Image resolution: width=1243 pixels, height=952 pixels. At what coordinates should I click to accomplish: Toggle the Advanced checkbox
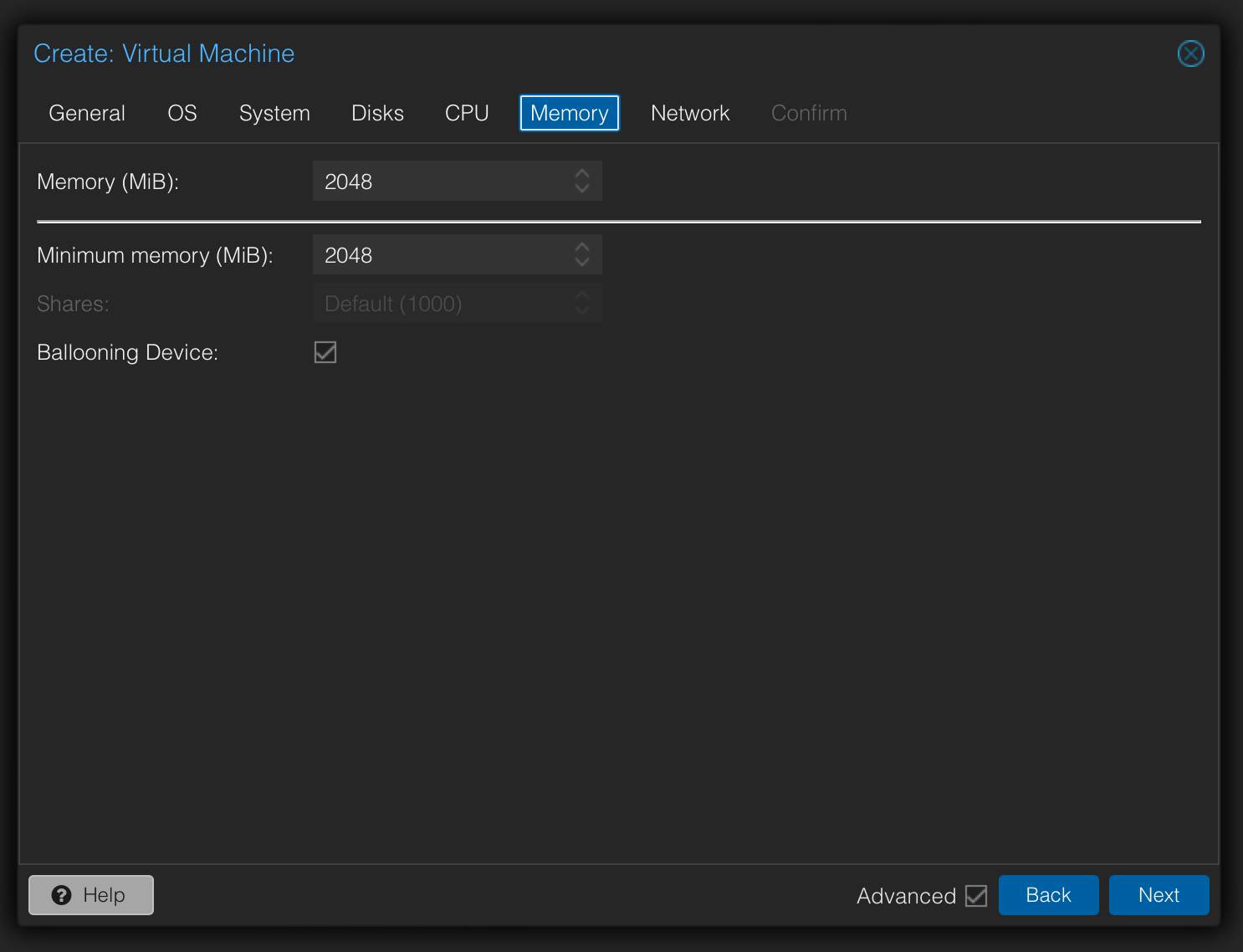(976, 896)
